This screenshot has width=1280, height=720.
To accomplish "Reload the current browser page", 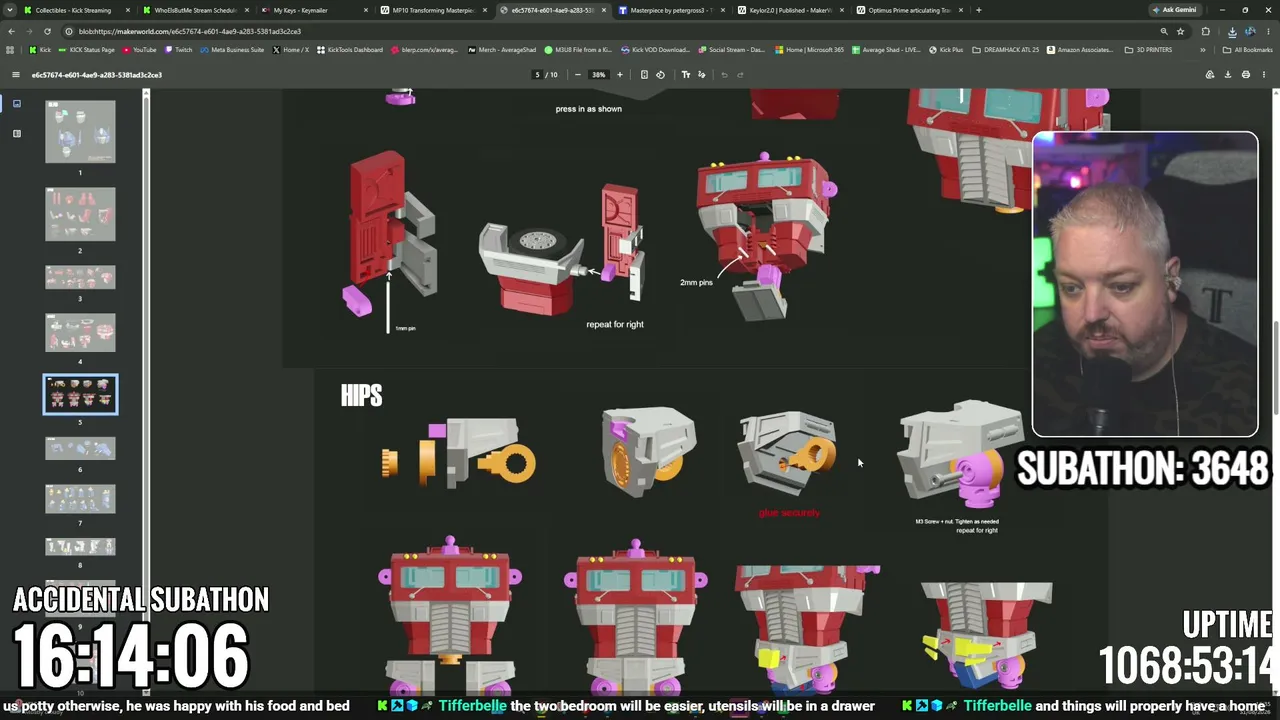I will (x=50, y=31).
